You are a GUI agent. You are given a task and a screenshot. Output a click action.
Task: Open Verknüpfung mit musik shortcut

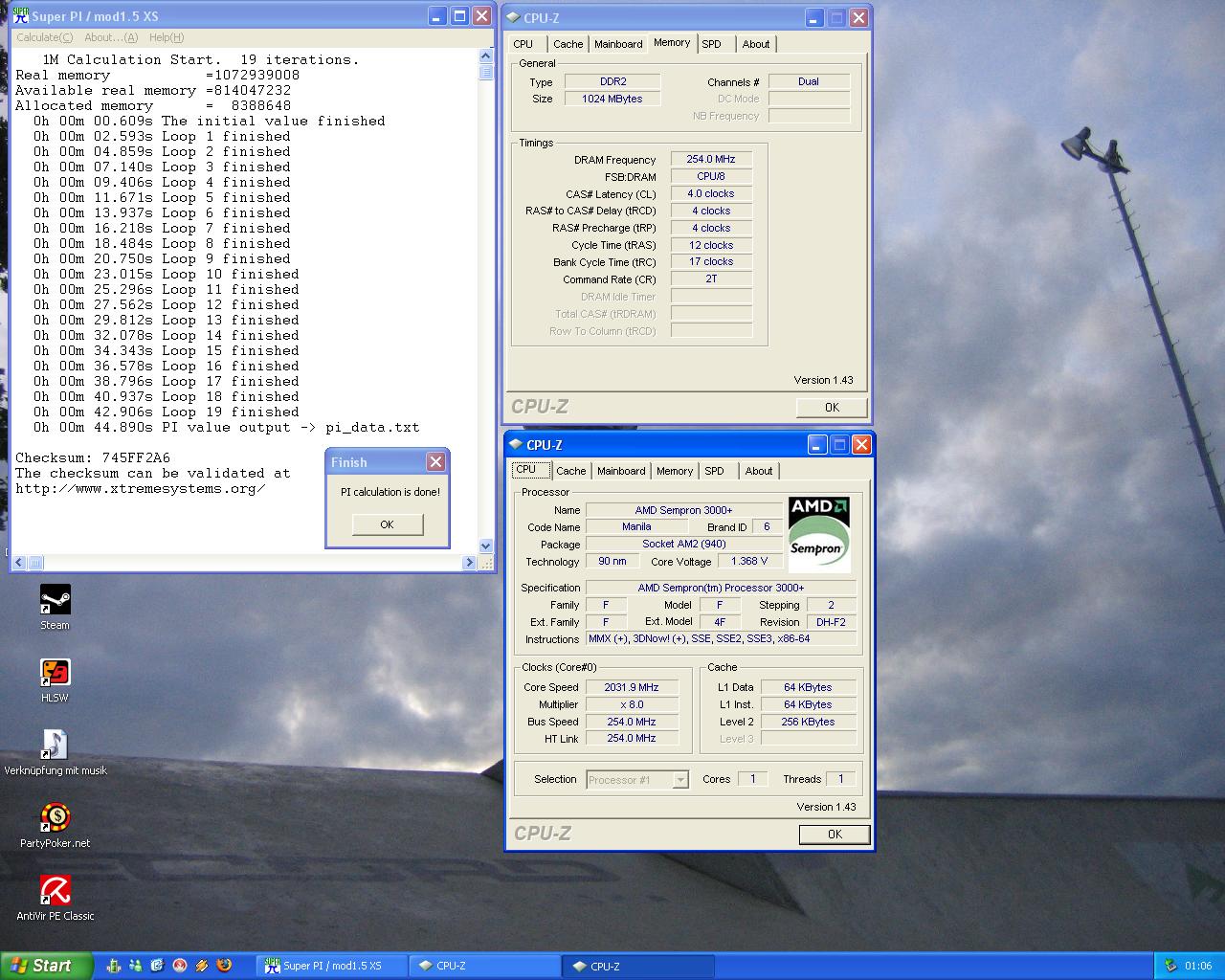[x=55, y=746]
